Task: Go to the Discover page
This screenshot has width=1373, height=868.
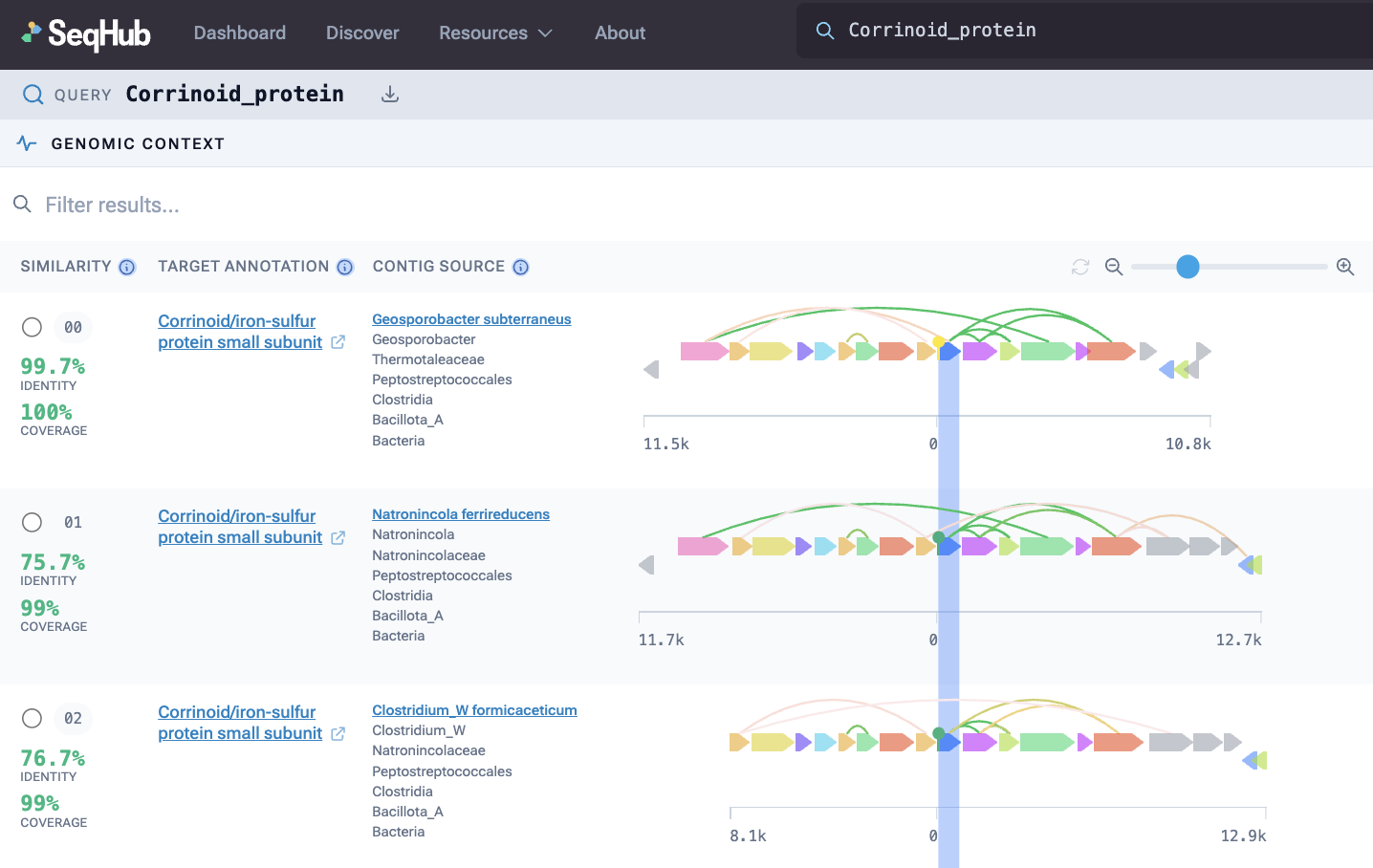Action: 362,33
